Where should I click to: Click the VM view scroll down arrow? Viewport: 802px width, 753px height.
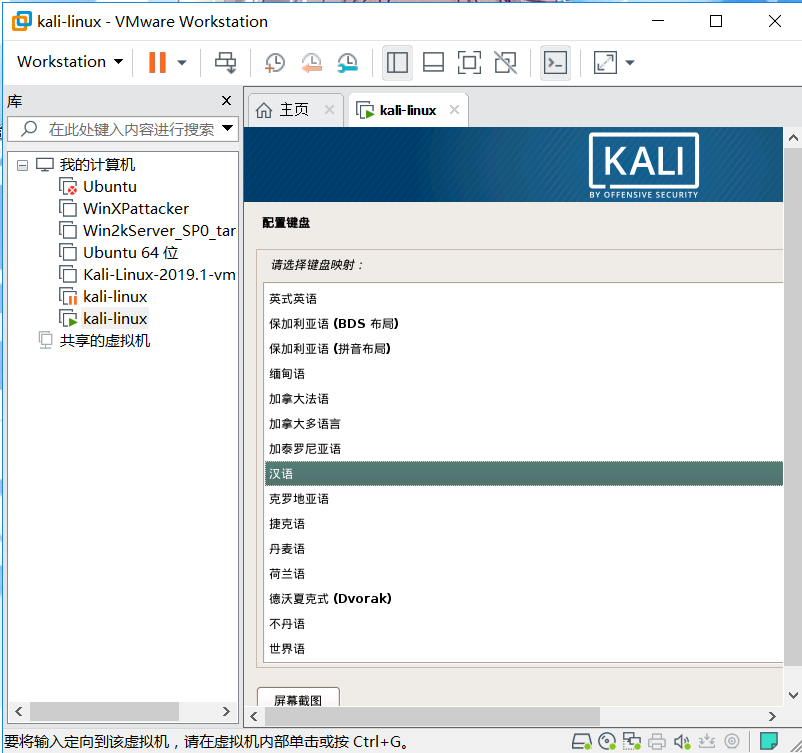tap(793, 695)
